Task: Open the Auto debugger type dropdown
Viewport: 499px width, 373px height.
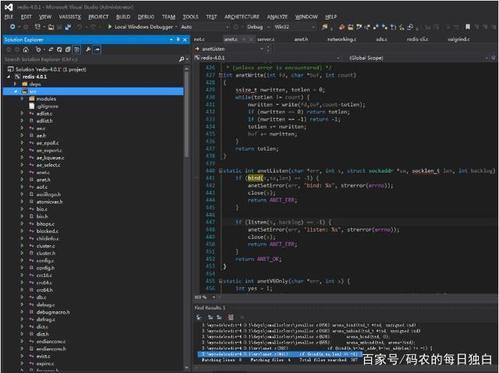Action: (x=205, y=27)
